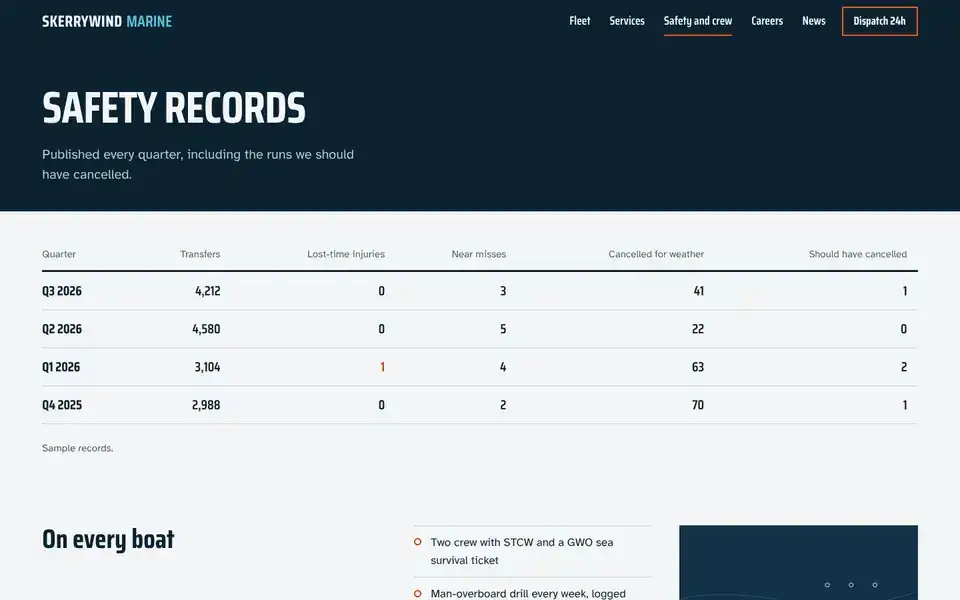Screen dimensions: 960x600
Task: Select the 'On every boat' heading
Action: [x=108, y=539]
